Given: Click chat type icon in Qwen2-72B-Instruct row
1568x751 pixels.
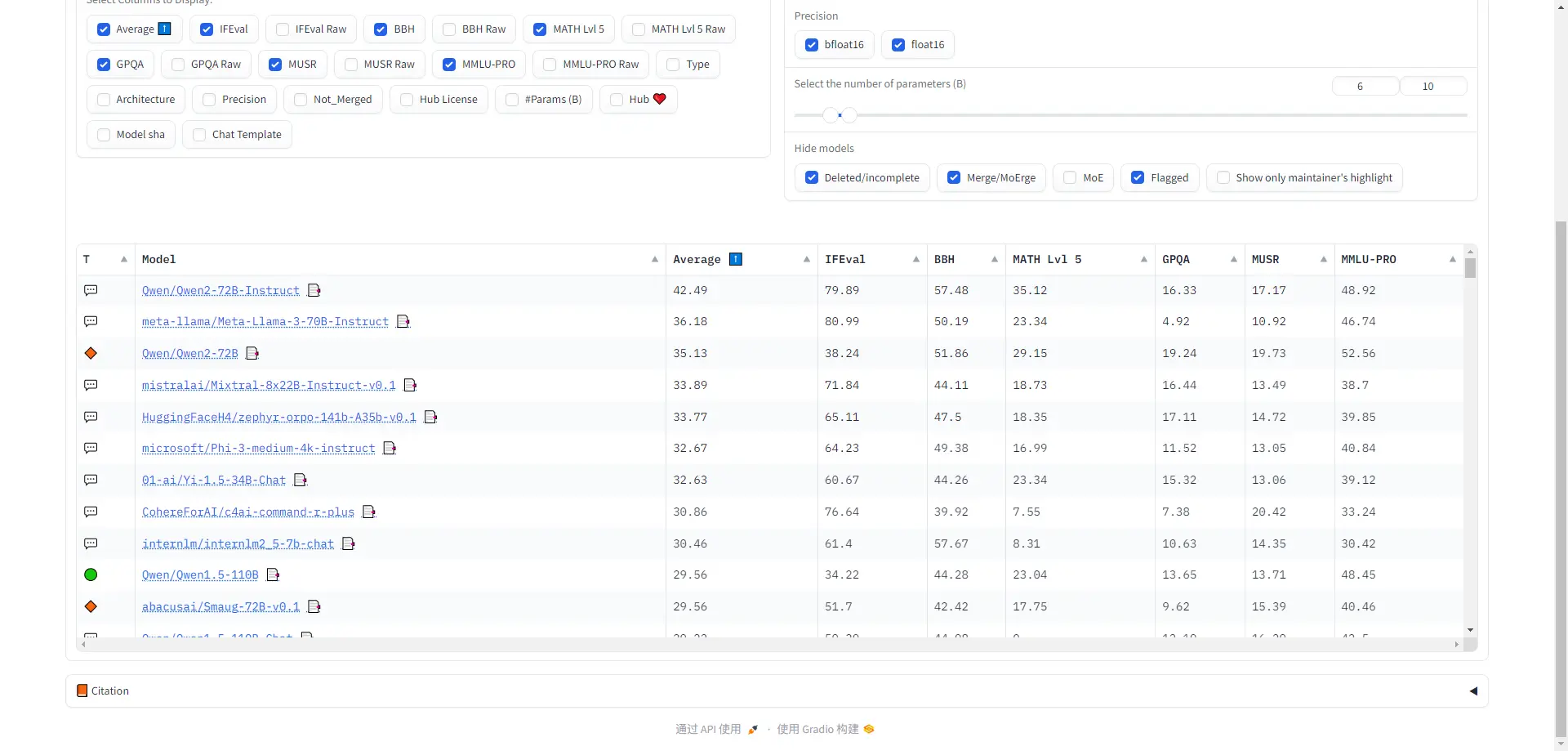Looking at the screenshot, I should tap(91, 290).
